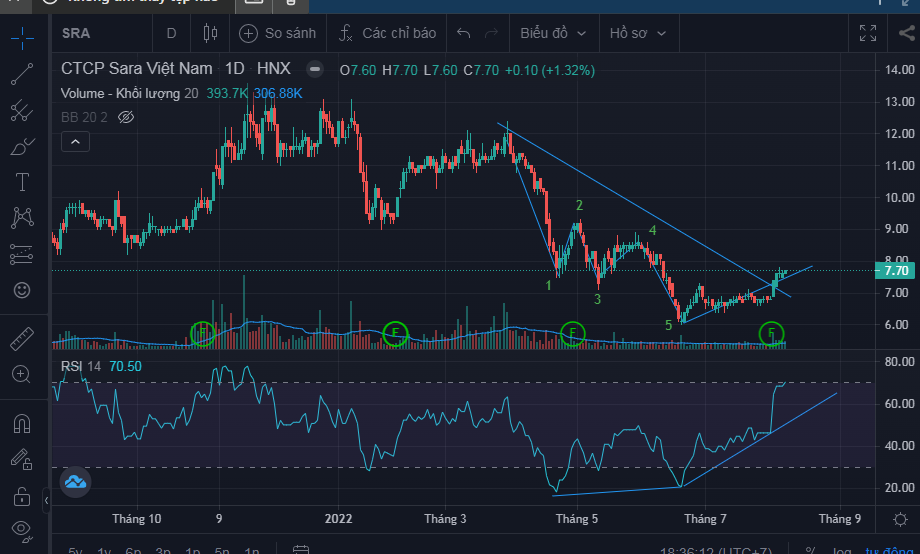Expand the Hồ sơ dropdown
The image size is (920, 554).
(x=638, y=33)
